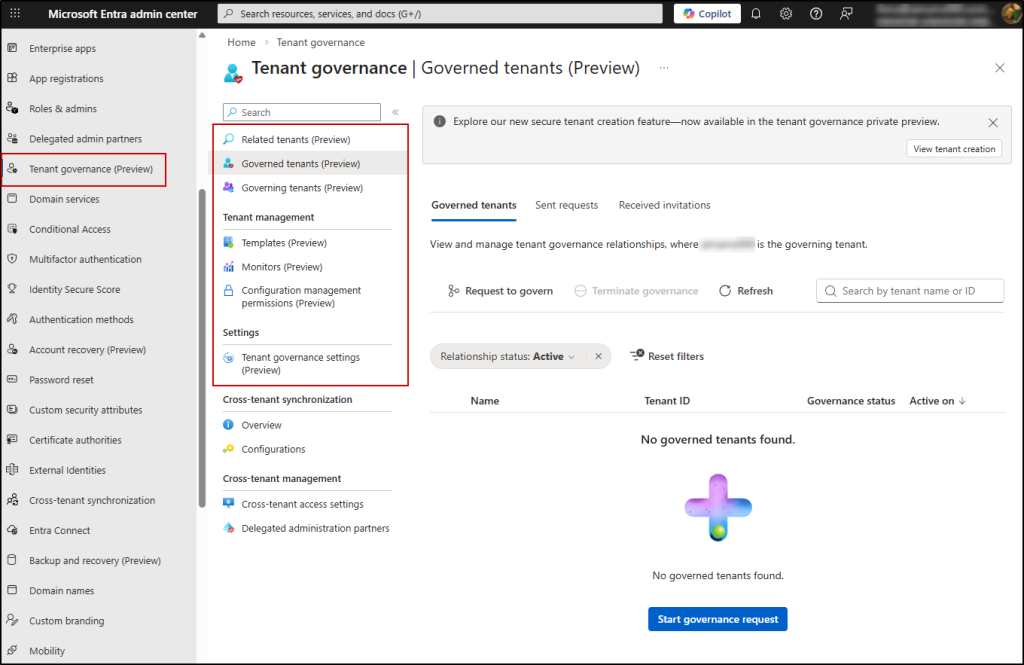
Task: Open the app launcher waffle icon
Action: click(14, 14)
